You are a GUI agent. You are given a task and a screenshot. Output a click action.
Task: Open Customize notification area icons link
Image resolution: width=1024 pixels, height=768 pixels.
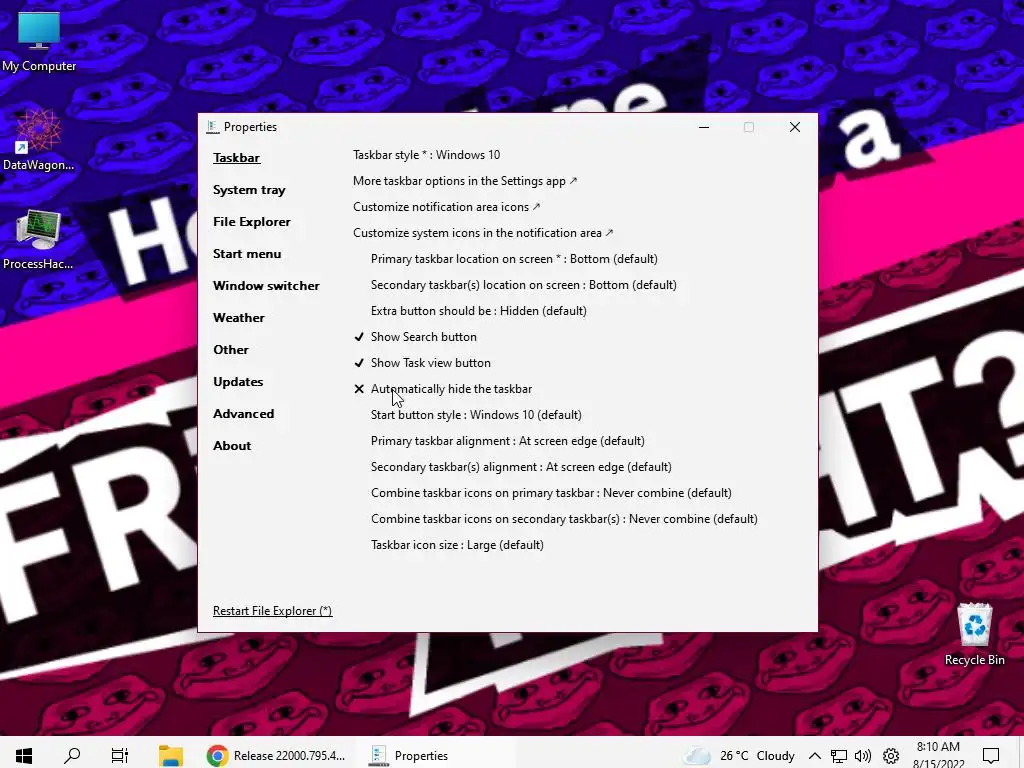[x=447, y=207]
